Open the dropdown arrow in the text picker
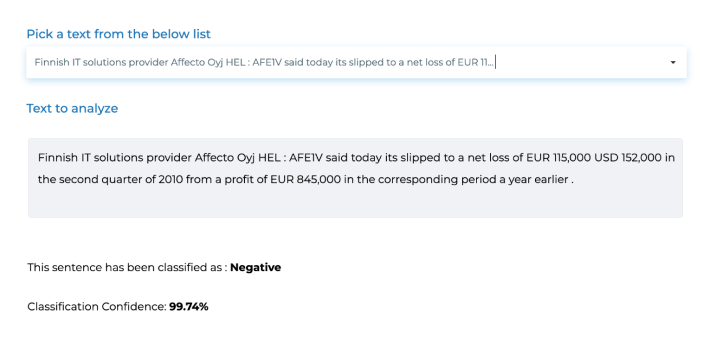This screenshot has width=710, height=361. [x=673, y=63]
